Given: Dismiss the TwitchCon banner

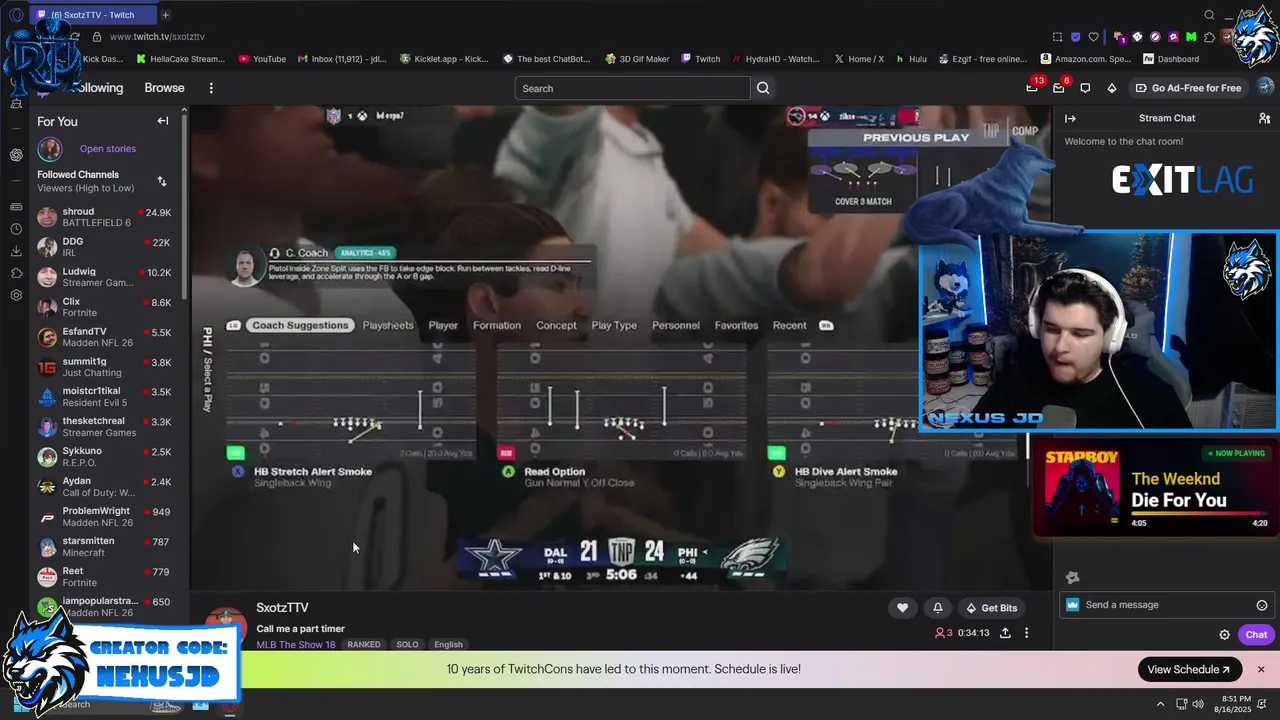Looking at the screenshot, I should pyautogui.click(x=1261, y=669).
